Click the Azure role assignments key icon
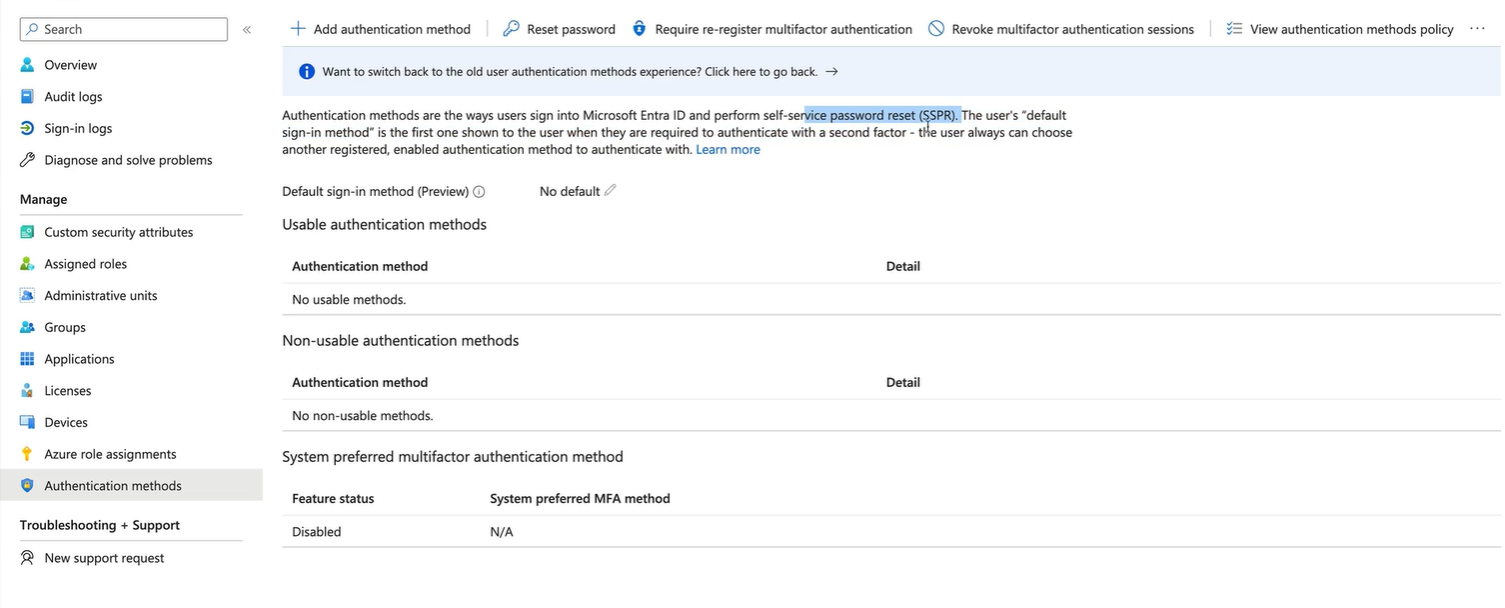The width and height of the screenshot is (1505, 608). tap(27, 454)
